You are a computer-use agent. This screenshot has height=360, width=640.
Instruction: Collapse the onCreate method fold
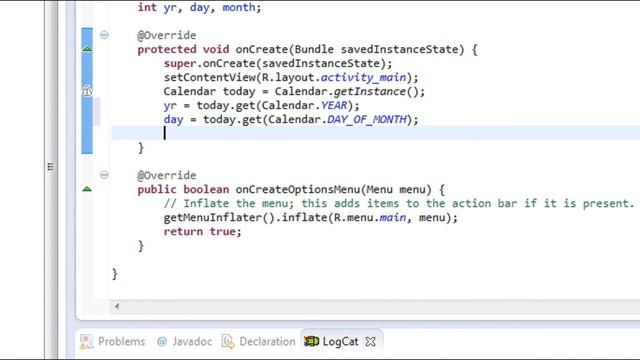coord(104,35)
